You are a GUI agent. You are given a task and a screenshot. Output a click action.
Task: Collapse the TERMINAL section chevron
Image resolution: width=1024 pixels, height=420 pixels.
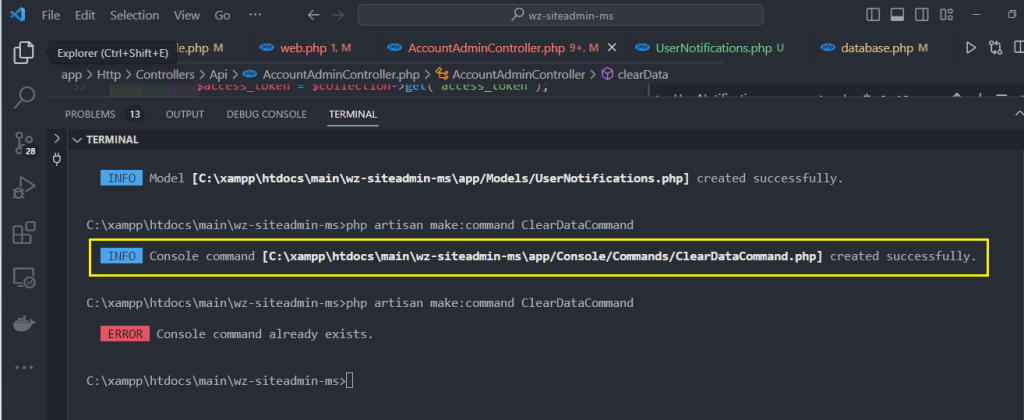coord(76,139)
